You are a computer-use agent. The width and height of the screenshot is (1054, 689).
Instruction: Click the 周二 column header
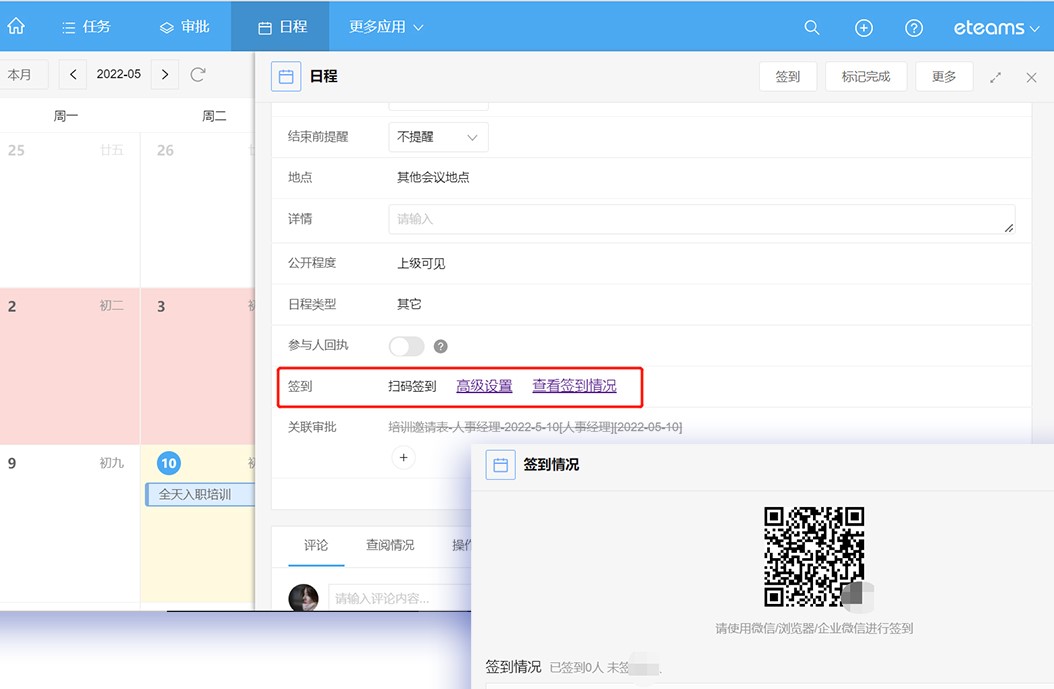tap(214, 116)
